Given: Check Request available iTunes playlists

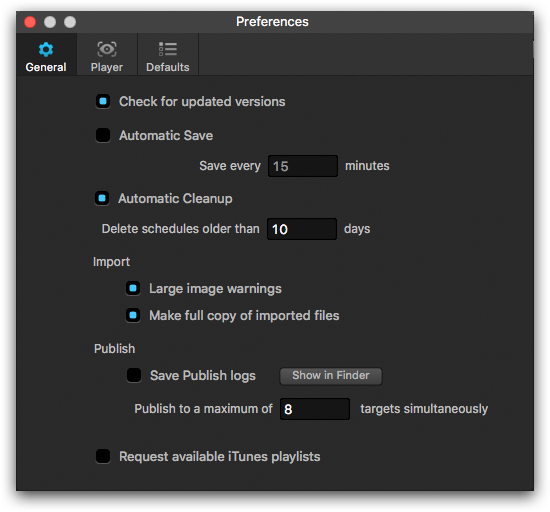Looking at the screenshot, I should click(x=103, y=456).
